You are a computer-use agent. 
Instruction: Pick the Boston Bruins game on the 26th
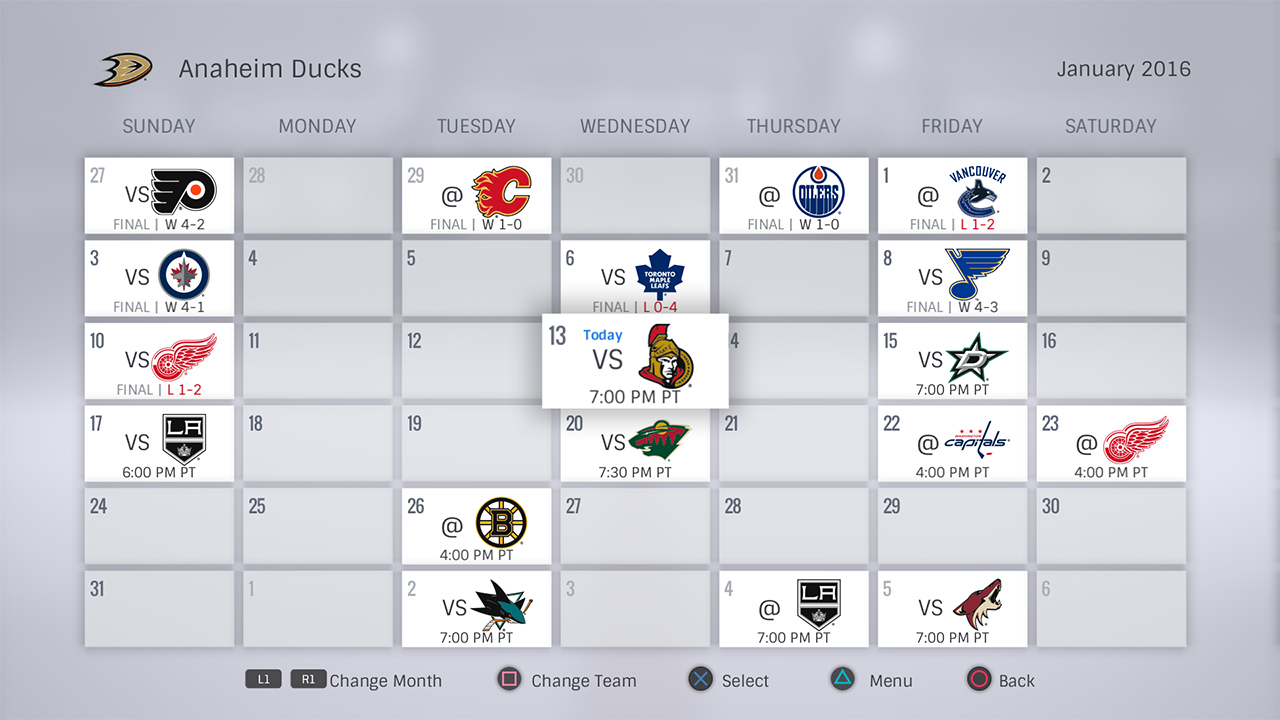476,525
